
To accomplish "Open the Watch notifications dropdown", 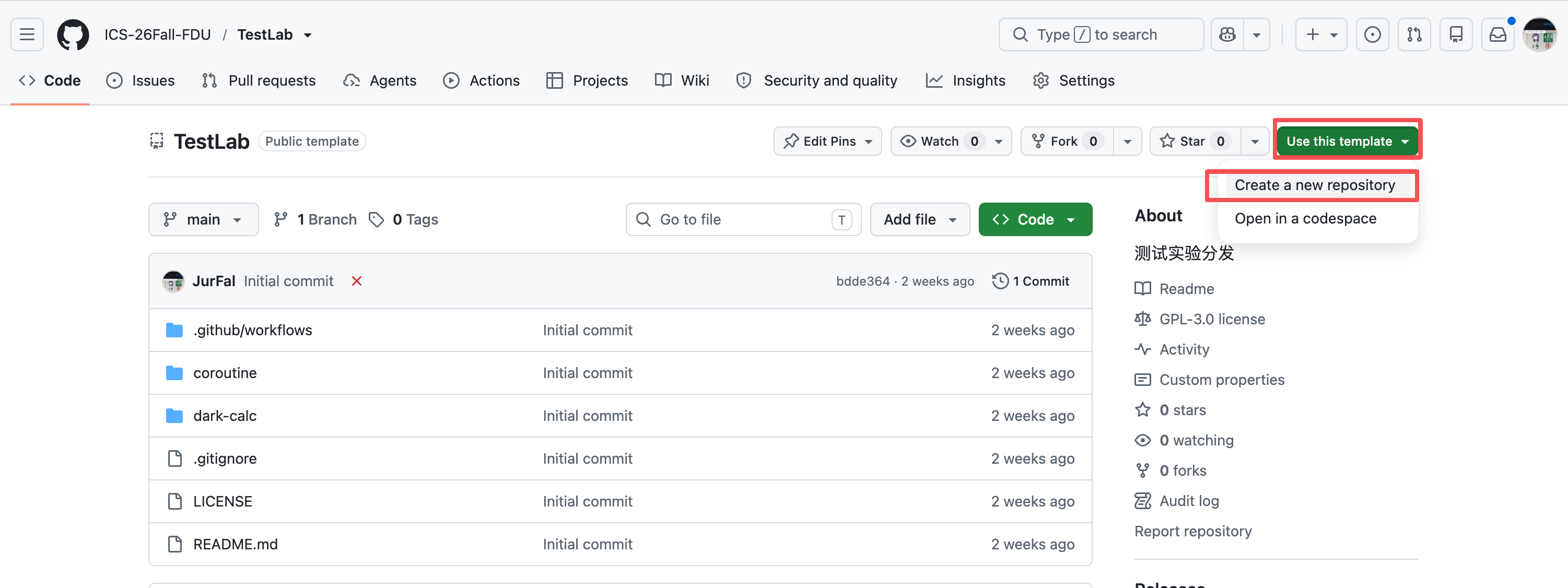I will 951,141.
